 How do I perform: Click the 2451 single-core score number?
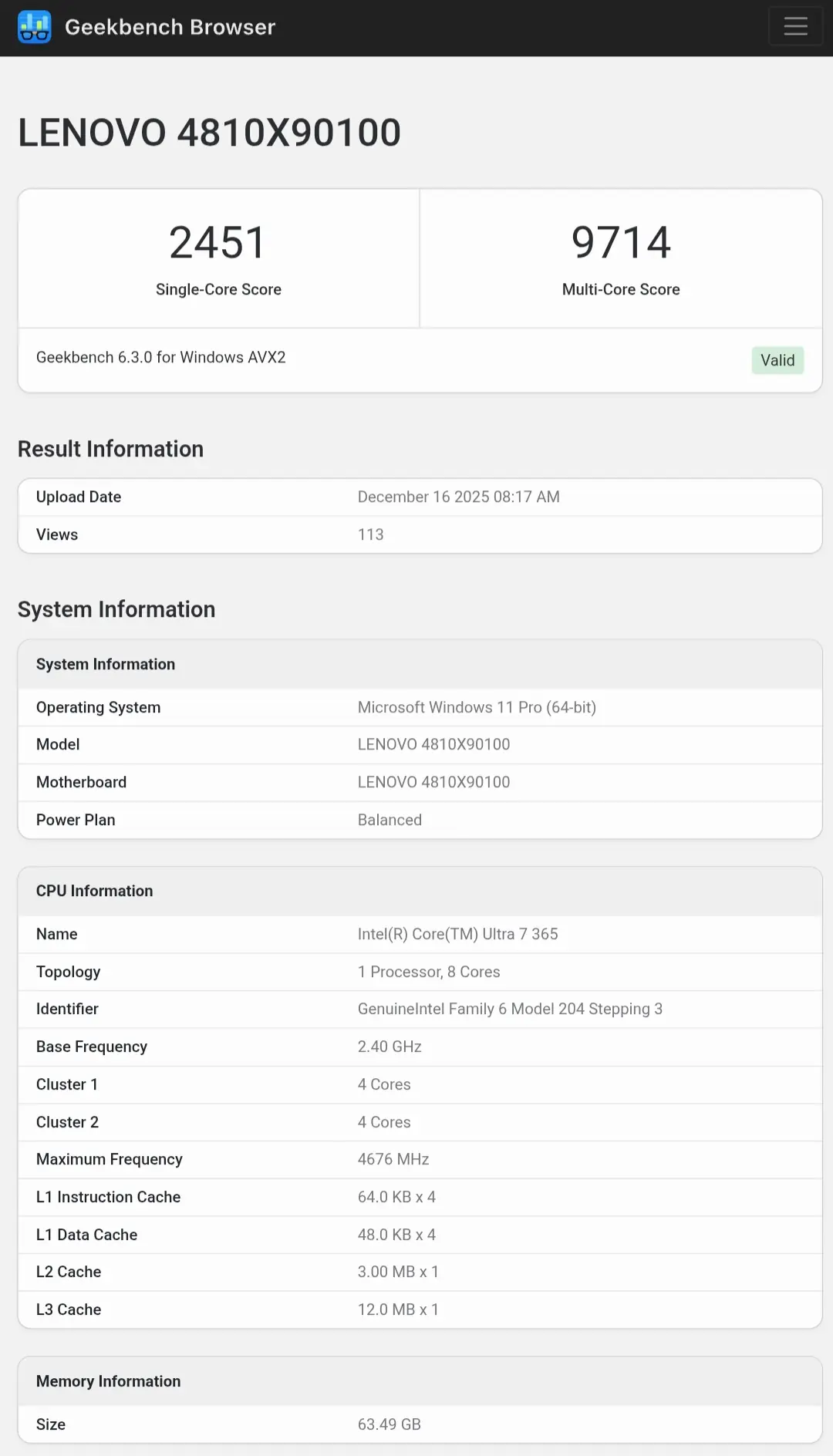218,242
